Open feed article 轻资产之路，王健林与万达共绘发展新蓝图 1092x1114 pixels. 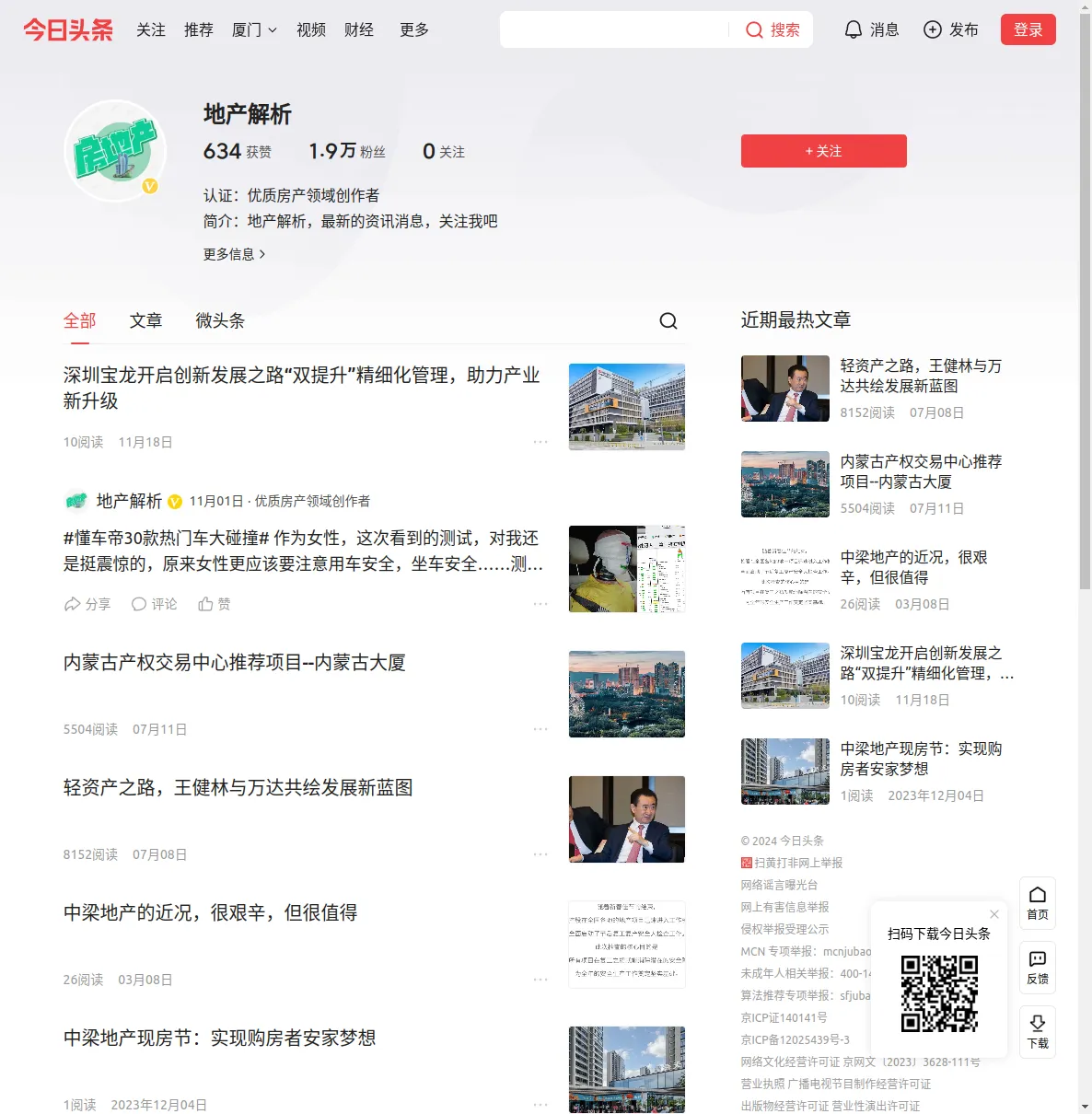tap(238, 788)
